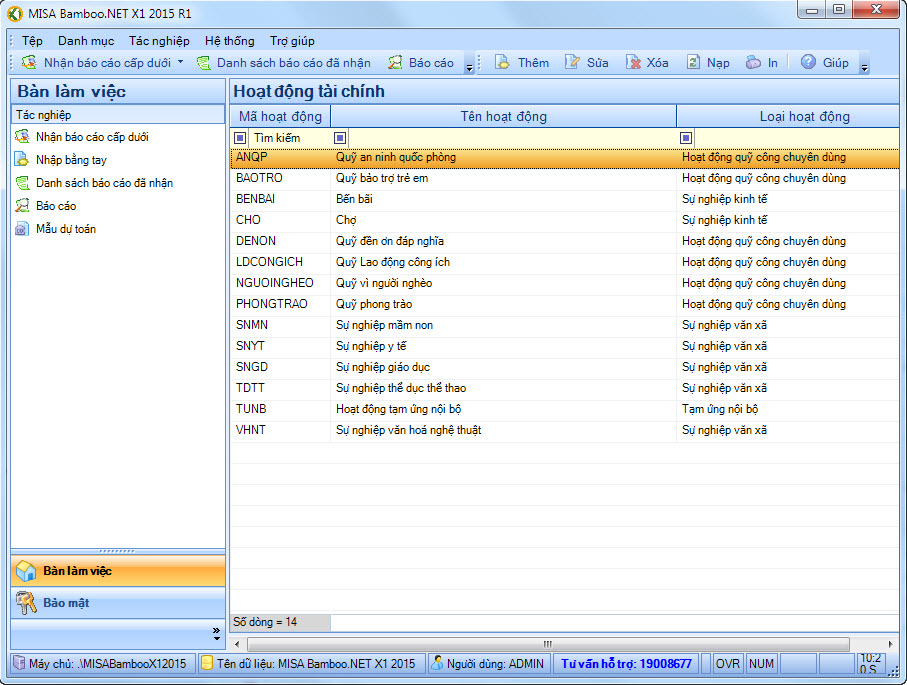Screen dimensions: 907x685
Task: Open filter operator for Mã hoạt động column
Action: (x=240, y=138)
